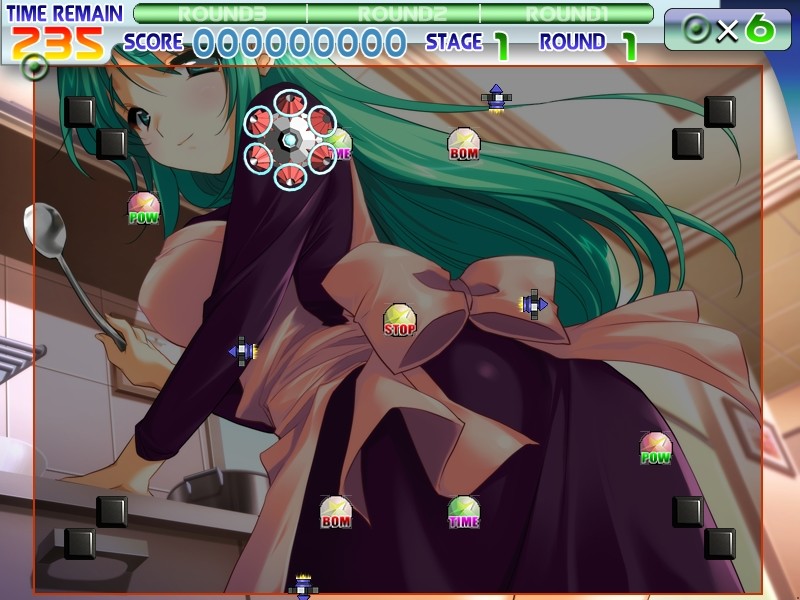Grab the POW item near the ladle
Screen dimensions: 800x600
coord(144,208)
